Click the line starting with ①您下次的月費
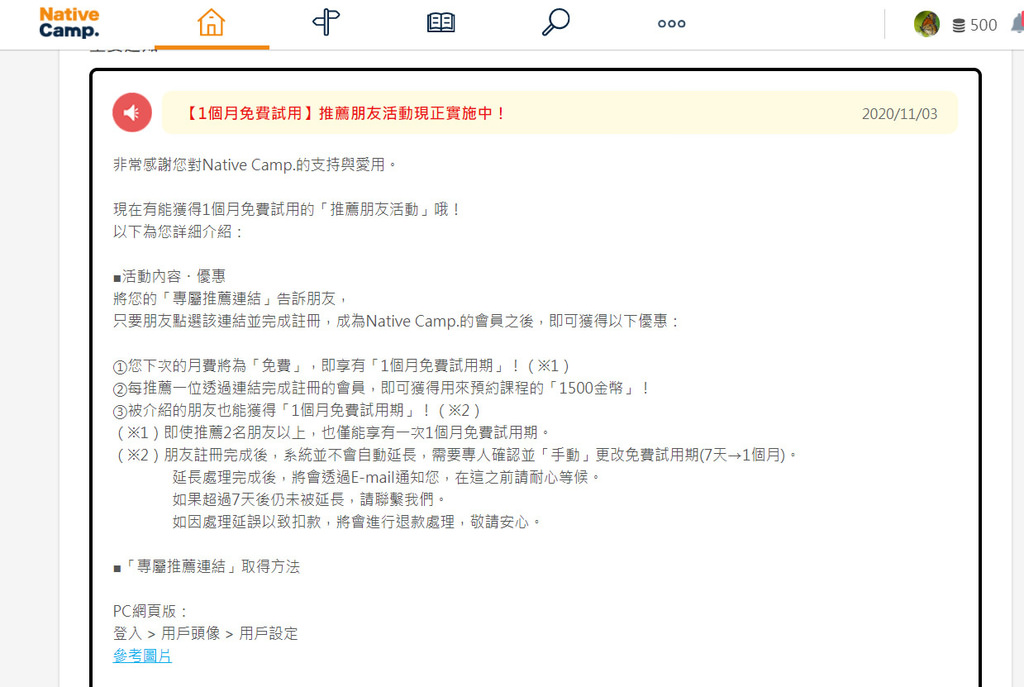Screen dimensions: 1024x687 coord(342,366)
